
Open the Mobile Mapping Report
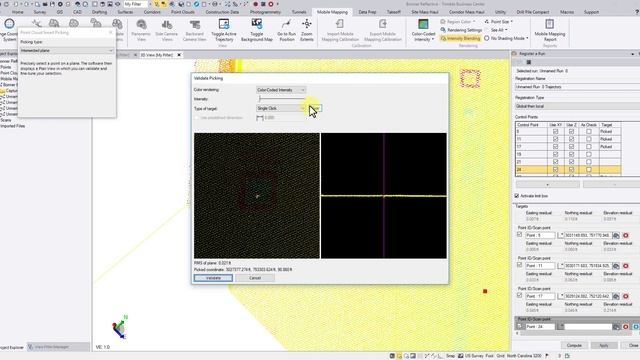pyautogui.click(x=549, y=30)
